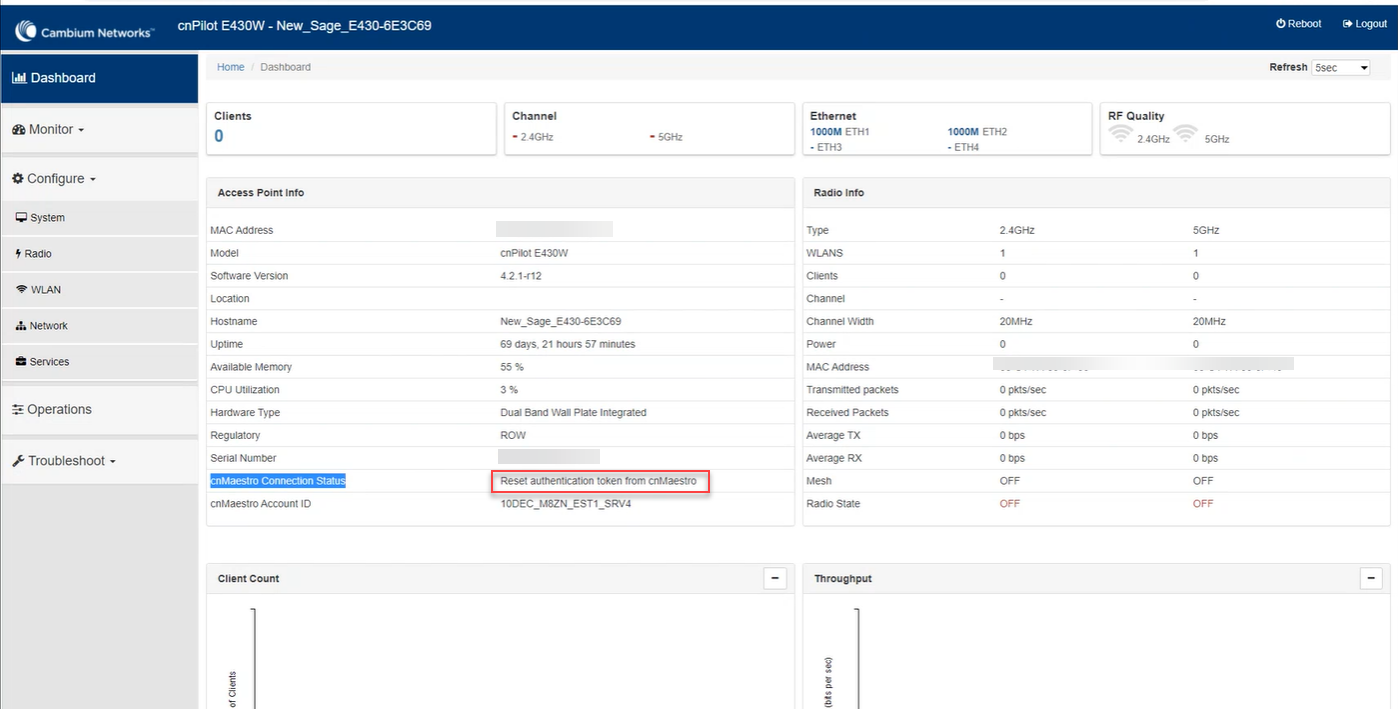Viewport: 1398px width, 709px height.
Task: Open the Refresh interval dropdown
Action: (x=1340, y=68)
